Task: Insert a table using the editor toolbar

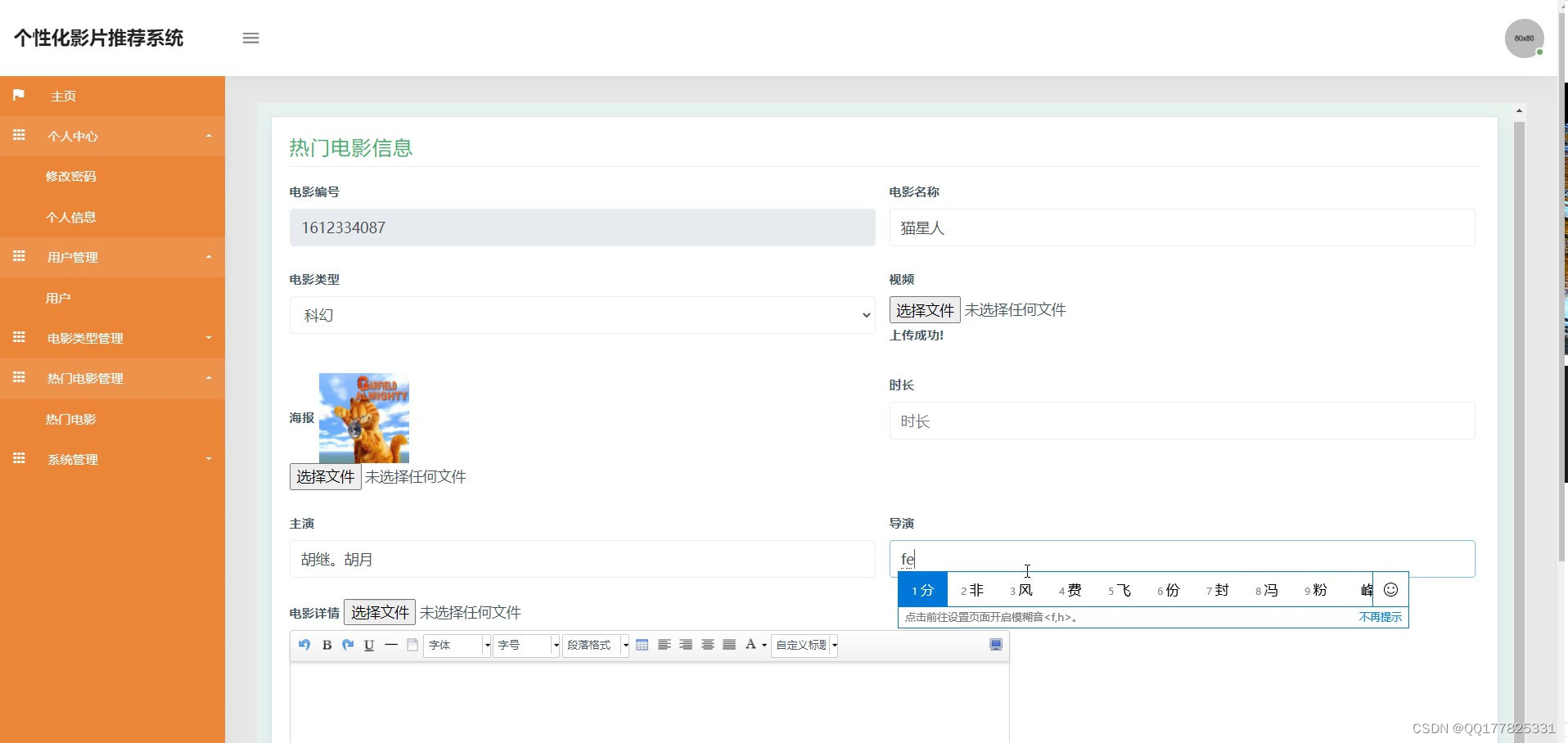Action: pos(642,645)
